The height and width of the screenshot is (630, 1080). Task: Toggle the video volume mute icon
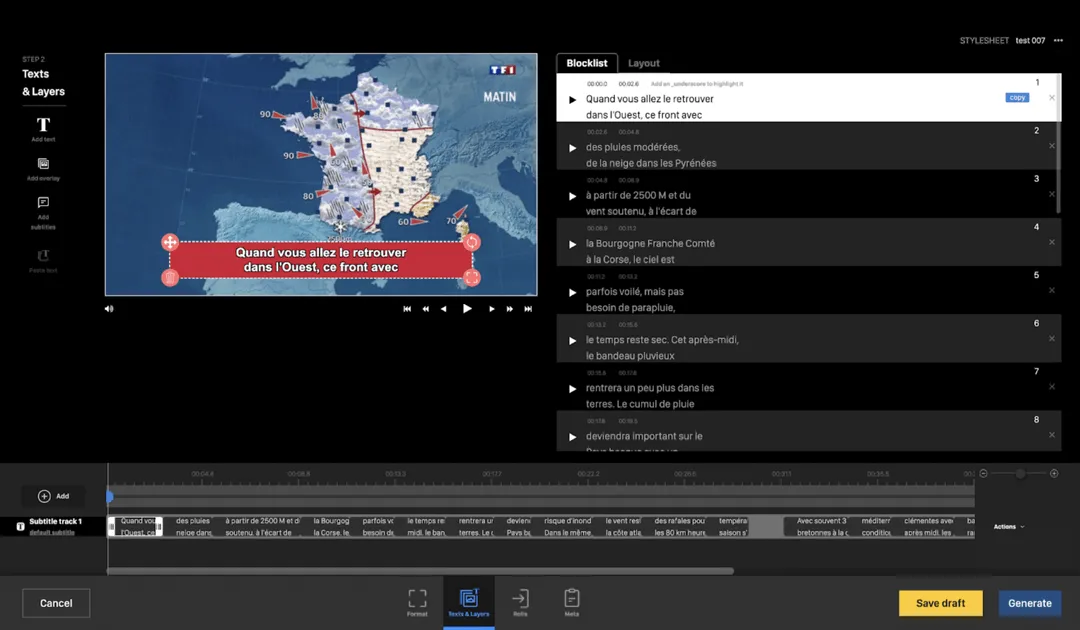pos(109,309)
